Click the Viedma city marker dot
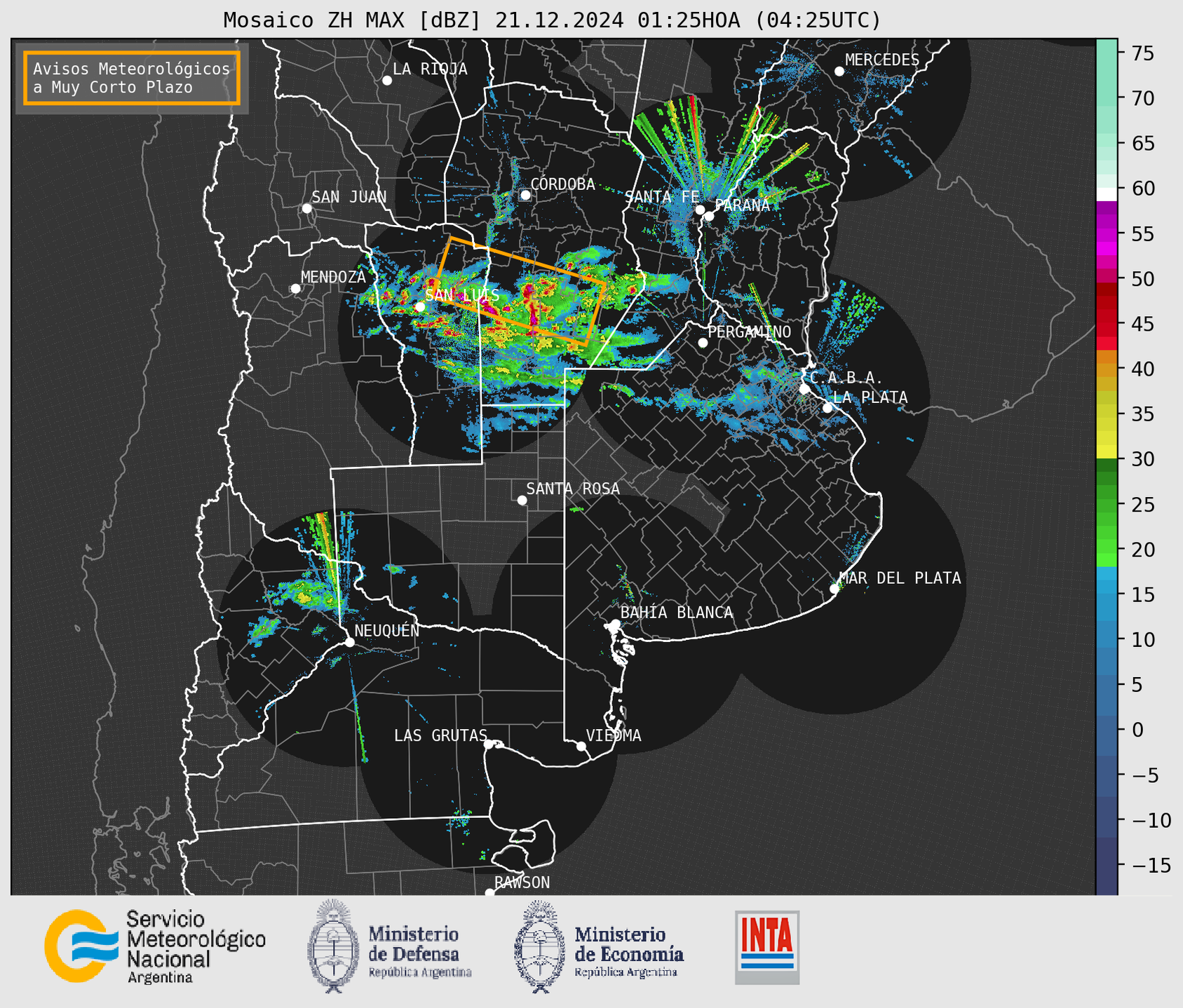The width and height of the screenshot is (1183, 1008). click(581, 746)
